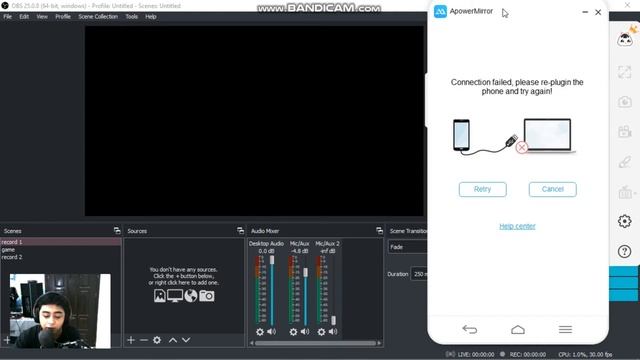This screenshot has width=640, height=360.
Task: Mute Mic/Aux speaker
Action: [305, 332]
